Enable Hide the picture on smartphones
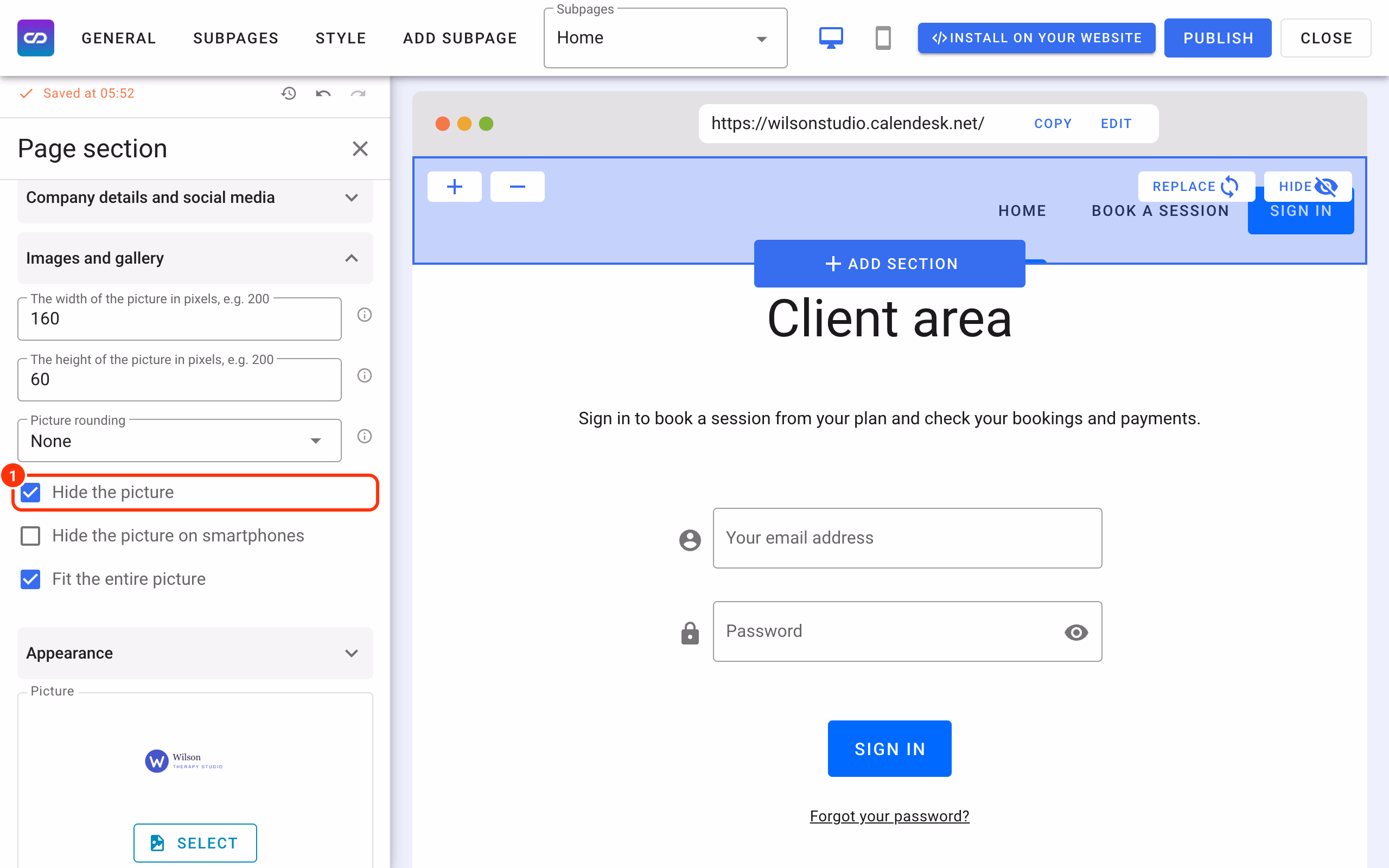This screenshot has width=1389, height=868. click(30, 535)
